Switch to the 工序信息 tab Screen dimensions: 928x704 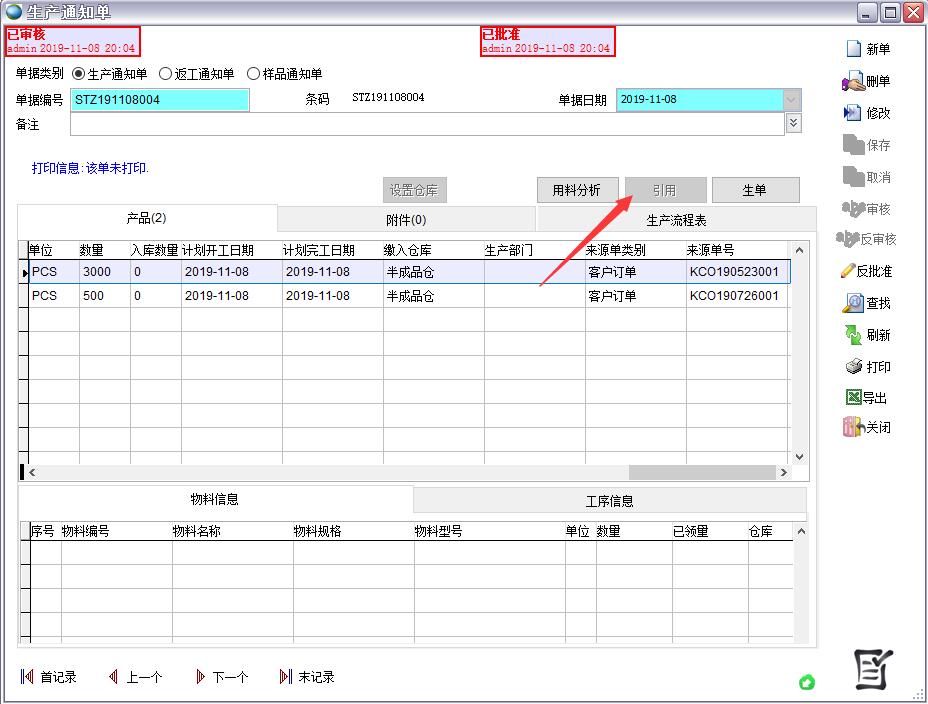click(609, 500)
